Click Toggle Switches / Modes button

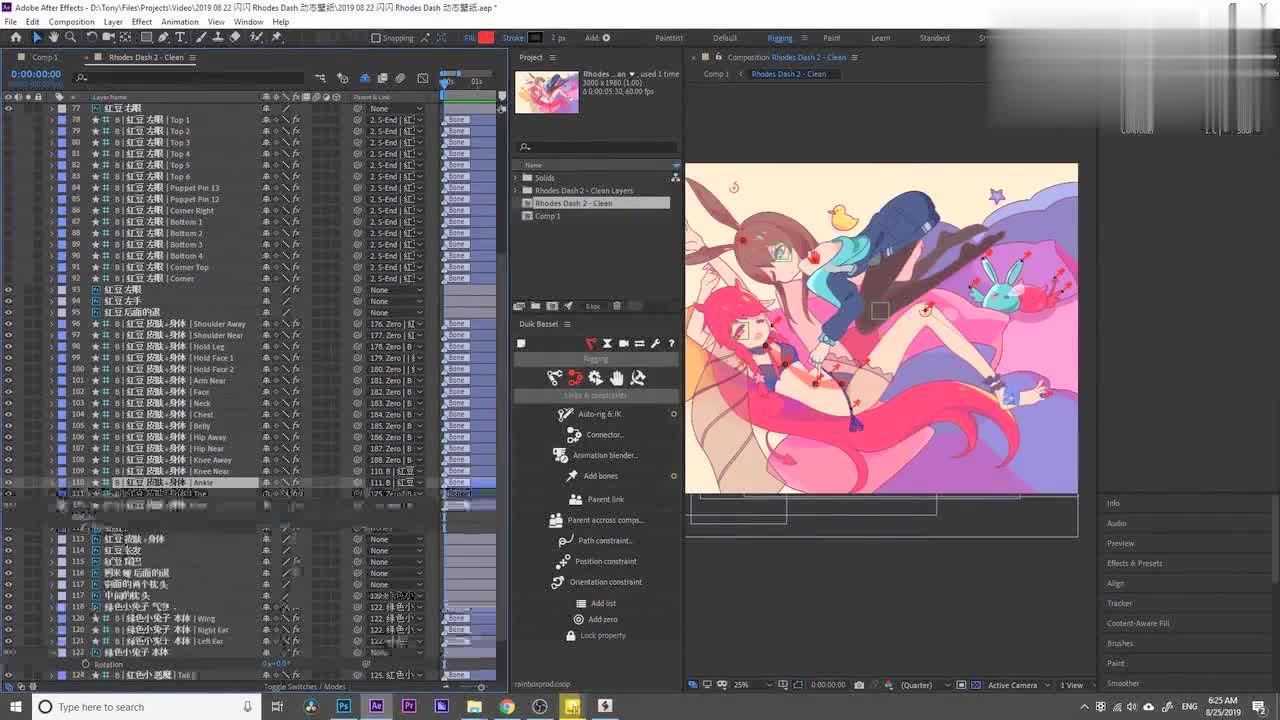coord(305,687)
